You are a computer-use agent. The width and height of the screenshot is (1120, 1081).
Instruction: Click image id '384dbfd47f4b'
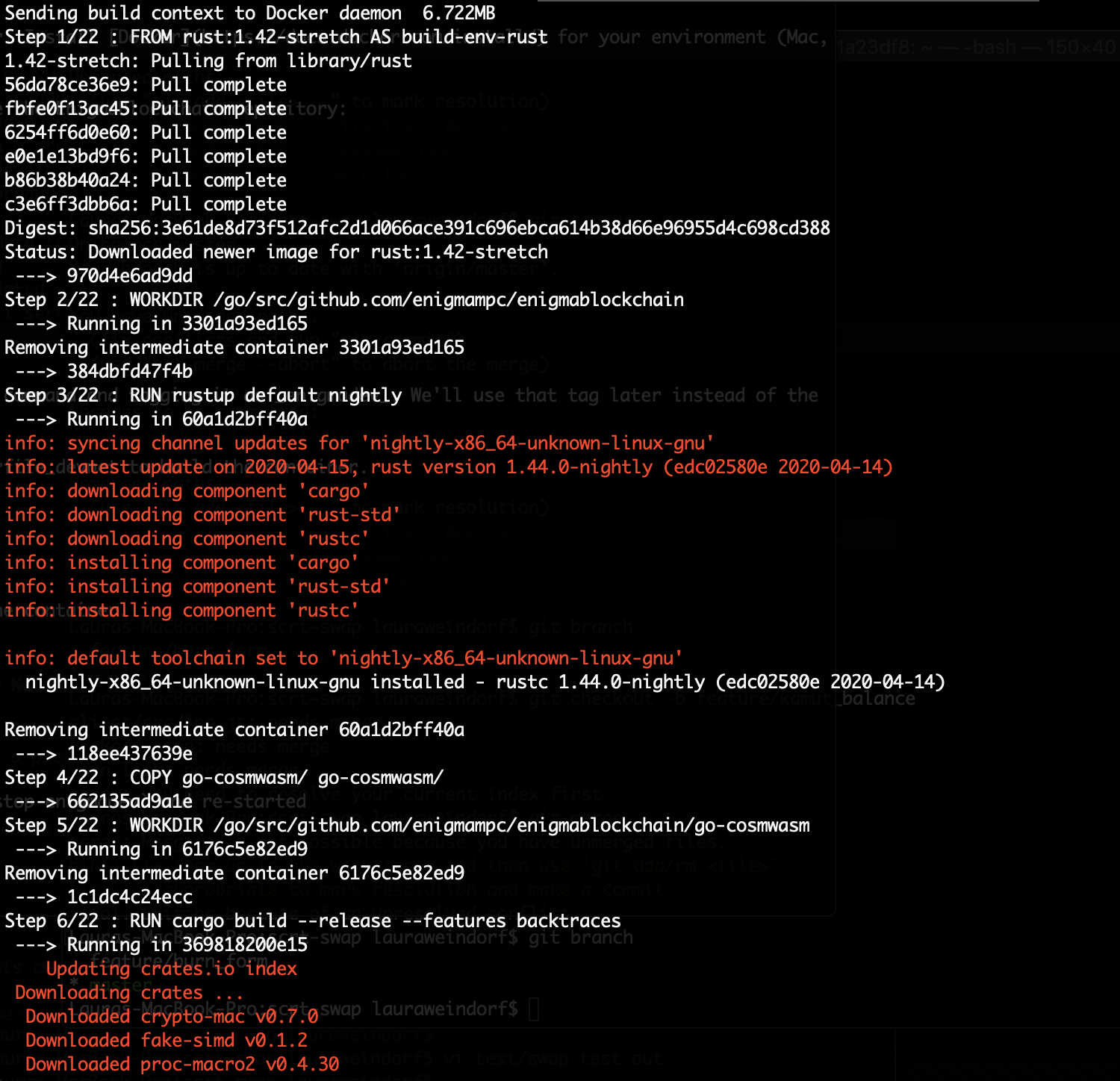tap(130, 372)
